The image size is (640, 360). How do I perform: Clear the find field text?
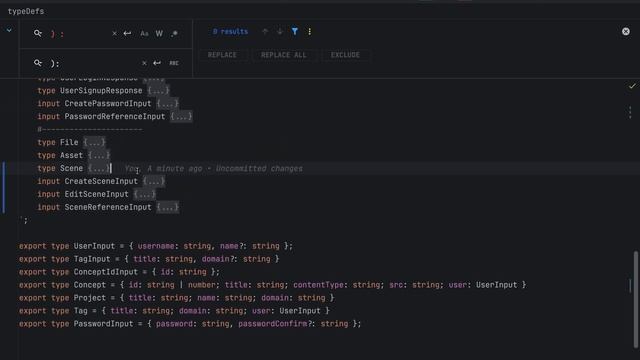pyautogui.click(x=114, y=33)
